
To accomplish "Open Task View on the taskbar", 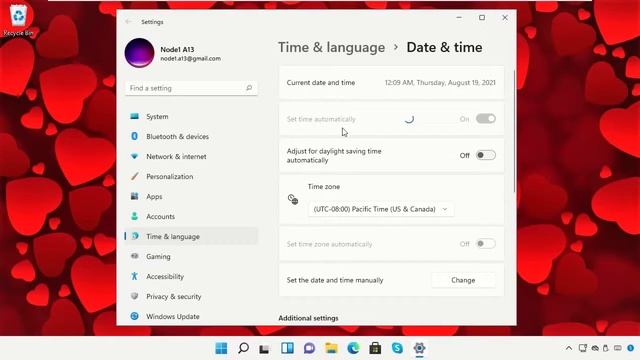I will click(265, 348).
